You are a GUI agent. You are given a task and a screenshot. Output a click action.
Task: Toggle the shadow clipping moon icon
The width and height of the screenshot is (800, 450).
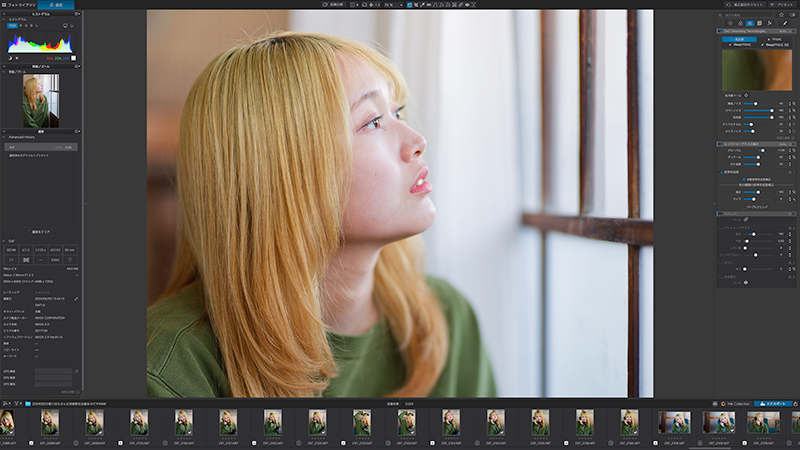pos(10,58)
